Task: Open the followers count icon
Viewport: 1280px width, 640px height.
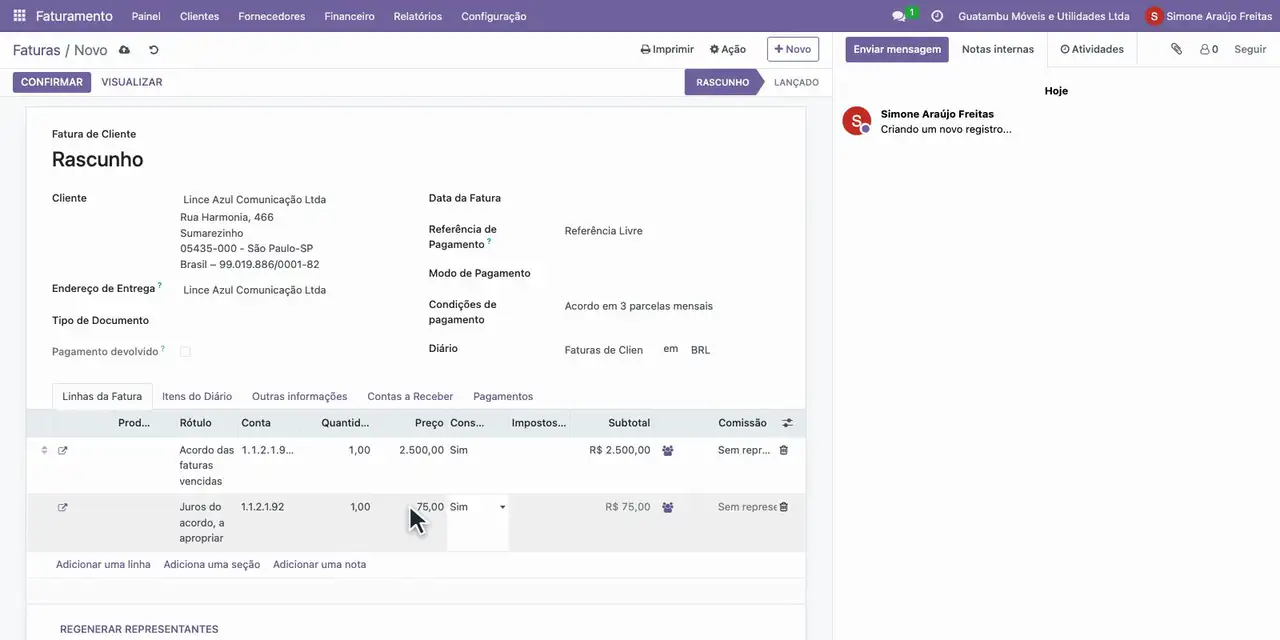Action: coord(1209,49)
